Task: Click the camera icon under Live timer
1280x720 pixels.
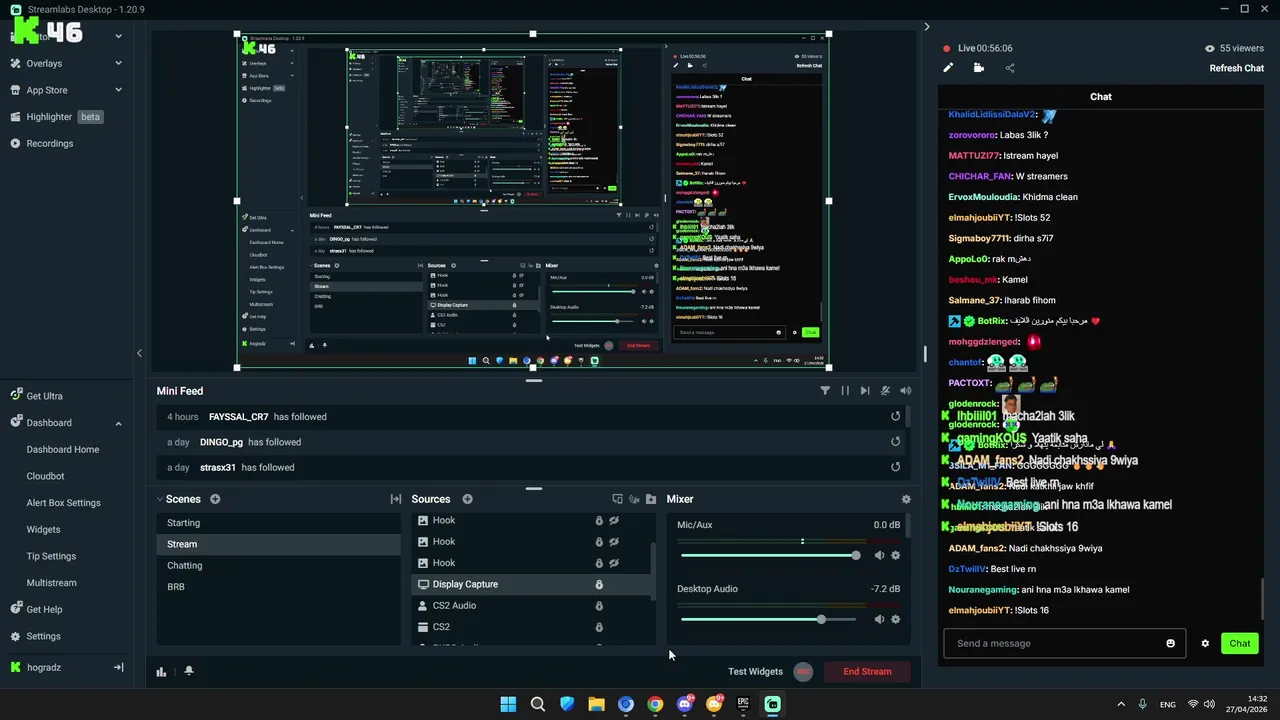Action: click(979, 68)
